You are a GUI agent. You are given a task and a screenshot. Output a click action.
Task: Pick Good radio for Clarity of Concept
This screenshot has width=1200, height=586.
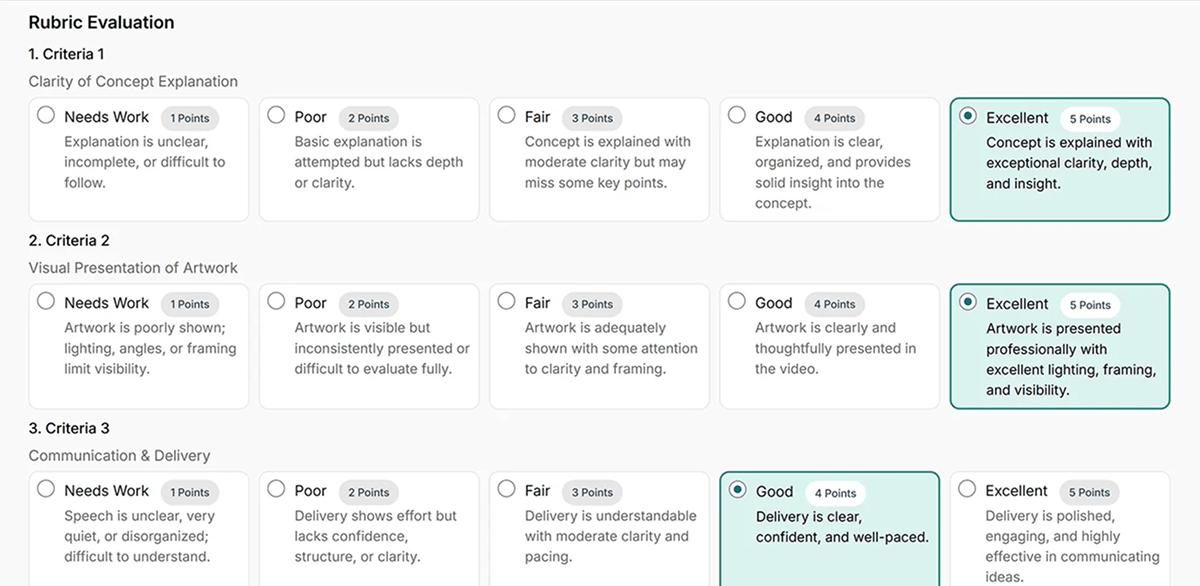tap(737, 115)
